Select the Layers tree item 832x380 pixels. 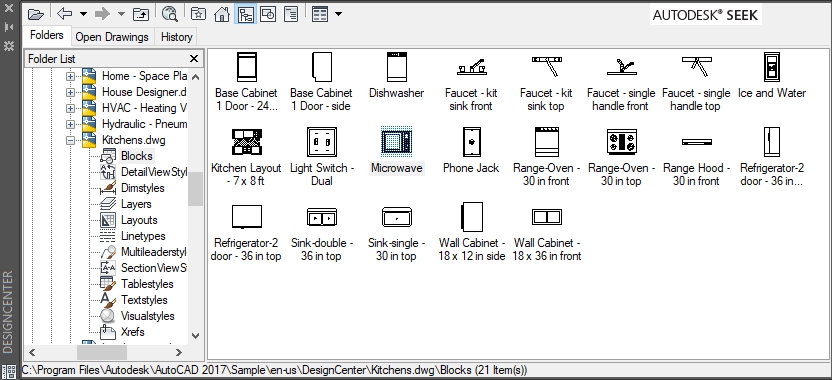tap(136, 204)
